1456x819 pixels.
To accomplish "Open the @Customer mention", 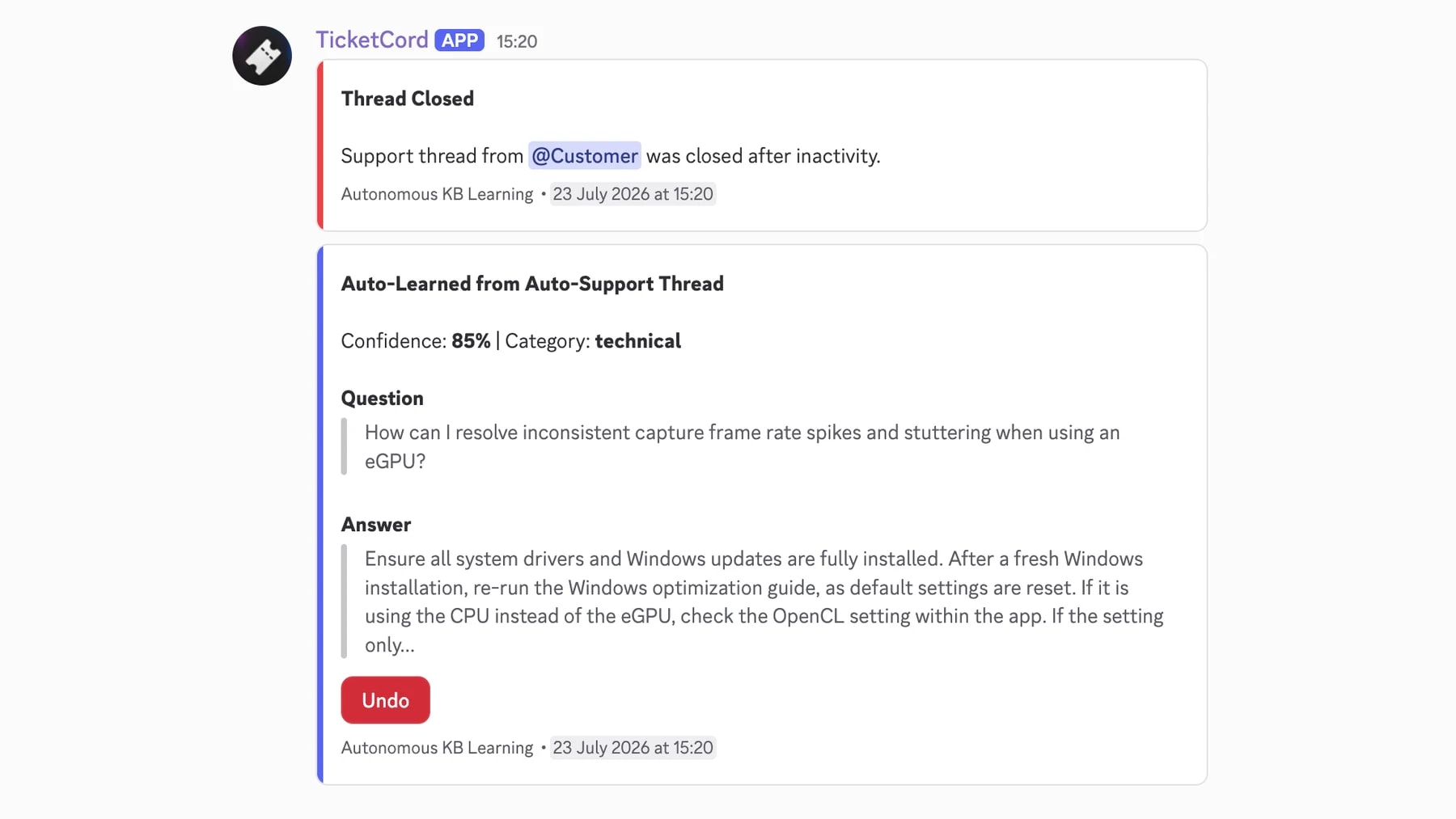I will pos(585,155).
